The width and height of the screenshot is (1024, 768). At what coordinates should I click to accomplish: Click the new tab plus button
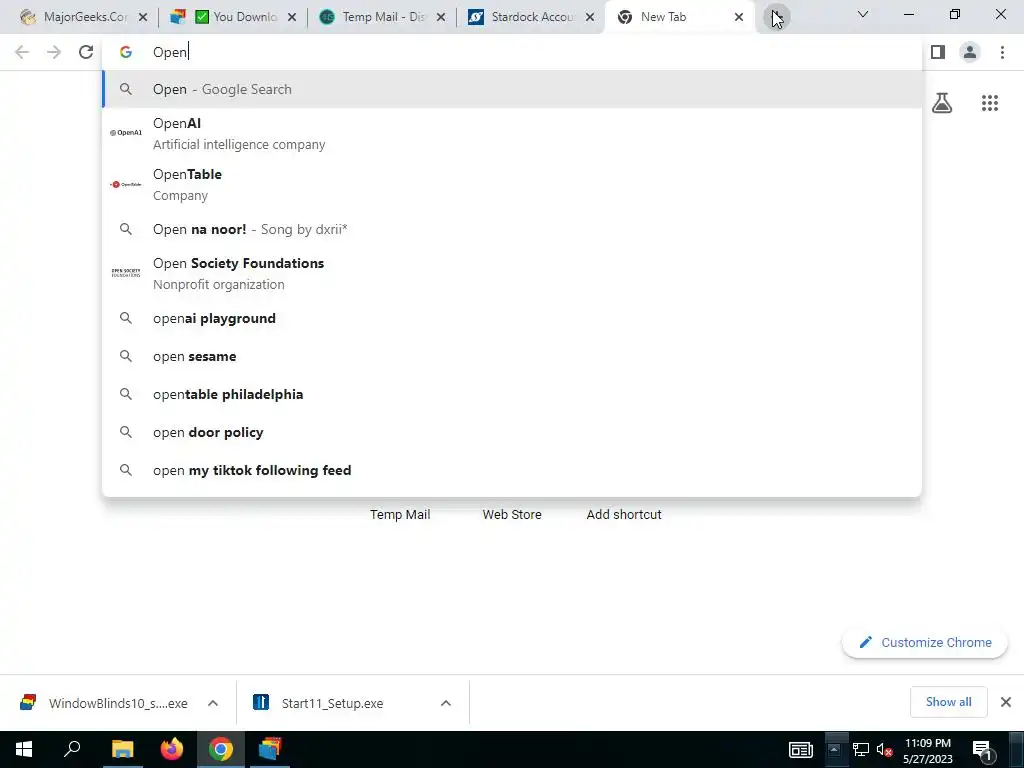click(x=776, y=17)
